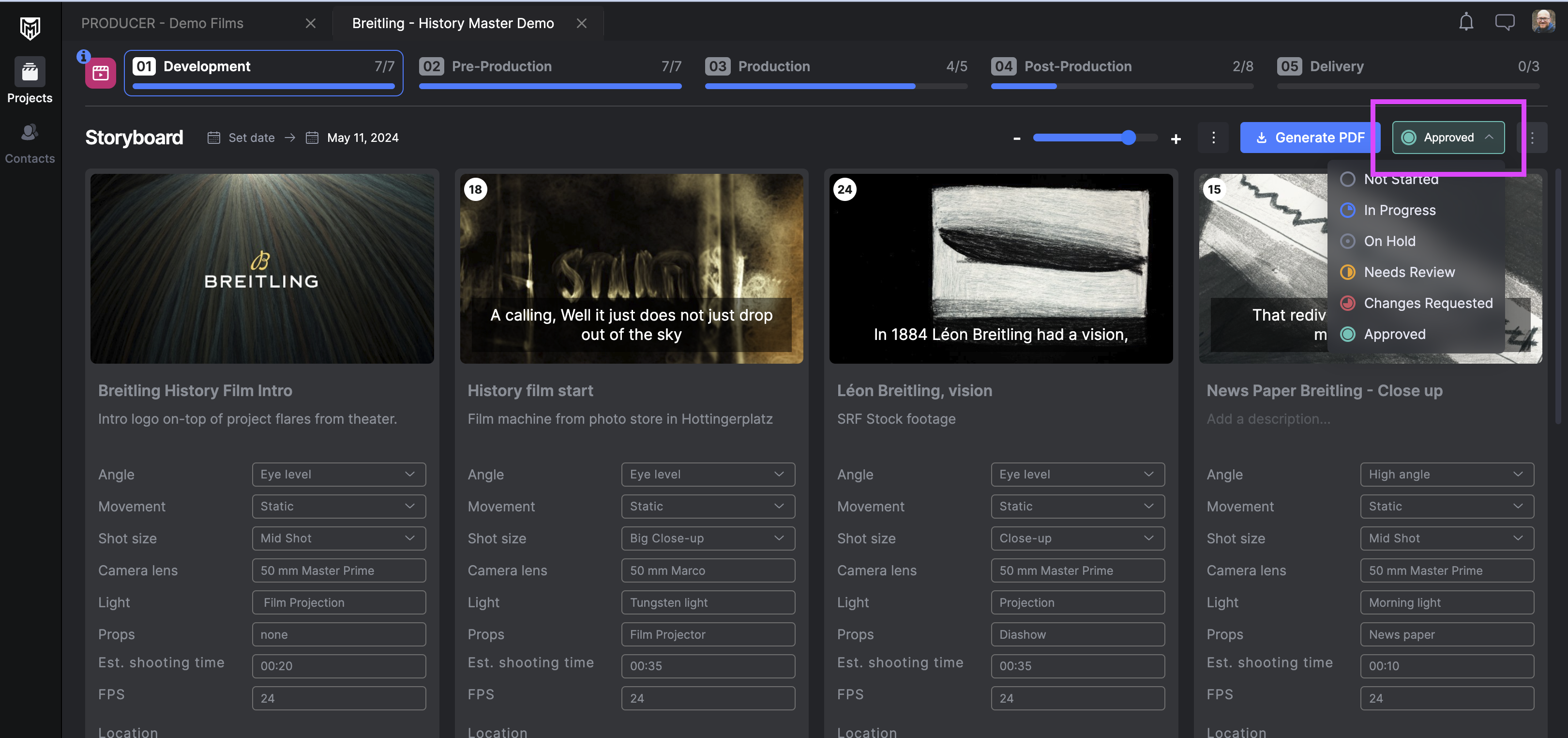This screenshot has height=738, width=1568.
Task: Open the chat messages icon
Action: click(1504, 23)
